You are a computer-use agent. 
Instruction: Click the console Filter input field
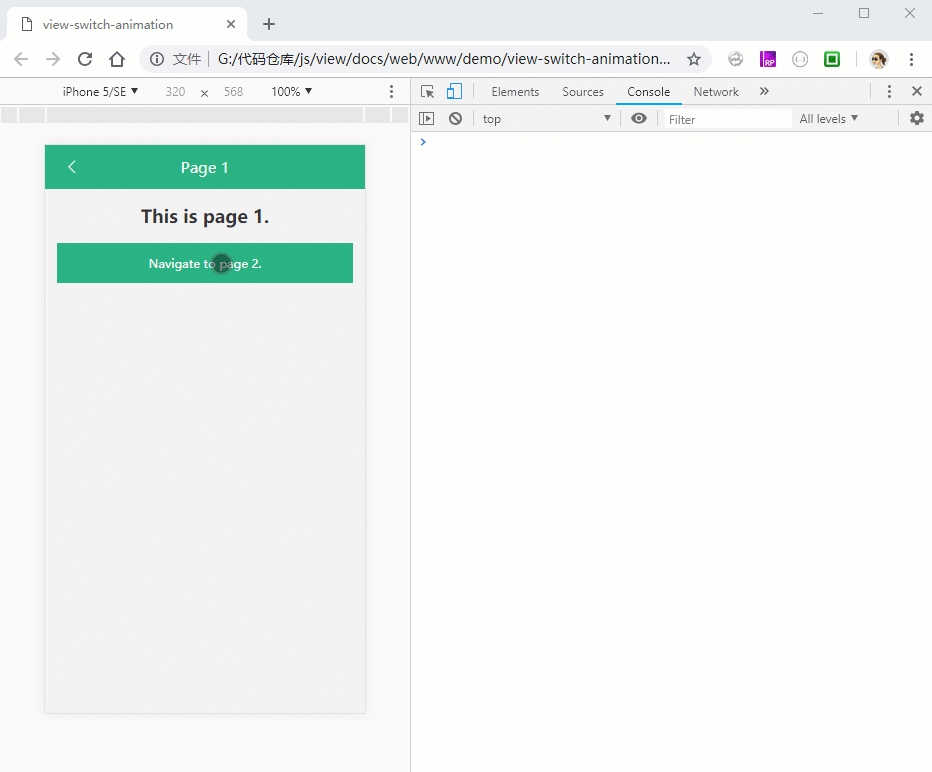pos(727,119)
